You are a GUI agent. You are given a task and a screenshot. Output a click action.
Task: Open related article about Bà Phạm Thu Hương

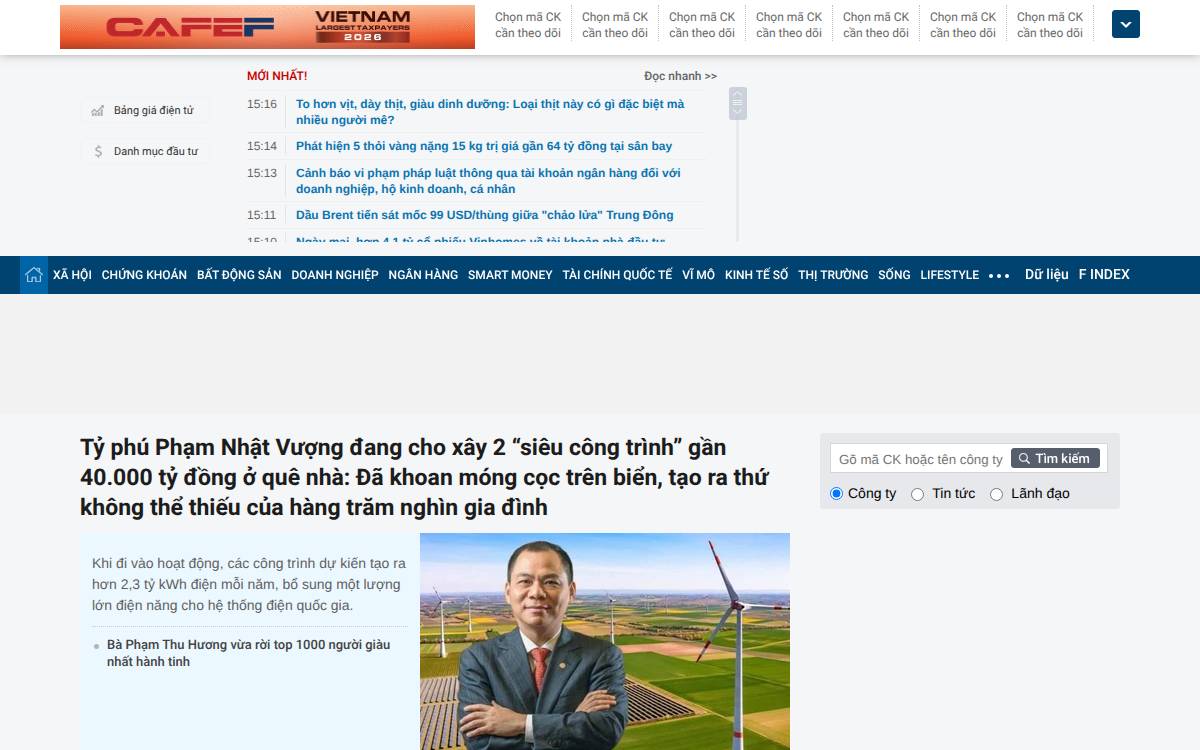click(248, 653)
